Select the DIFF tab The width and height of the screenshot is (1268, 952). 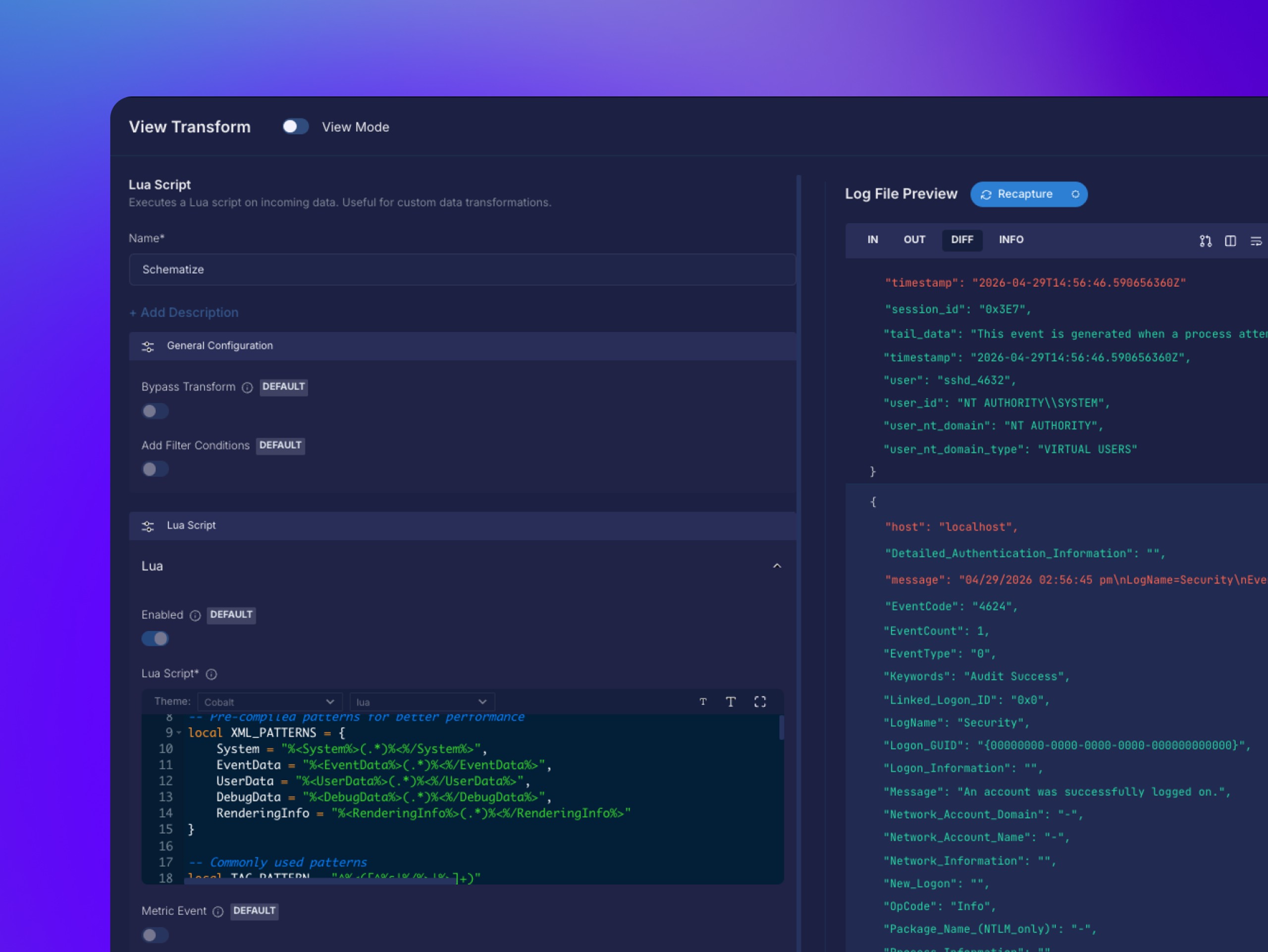click(962, 240)
